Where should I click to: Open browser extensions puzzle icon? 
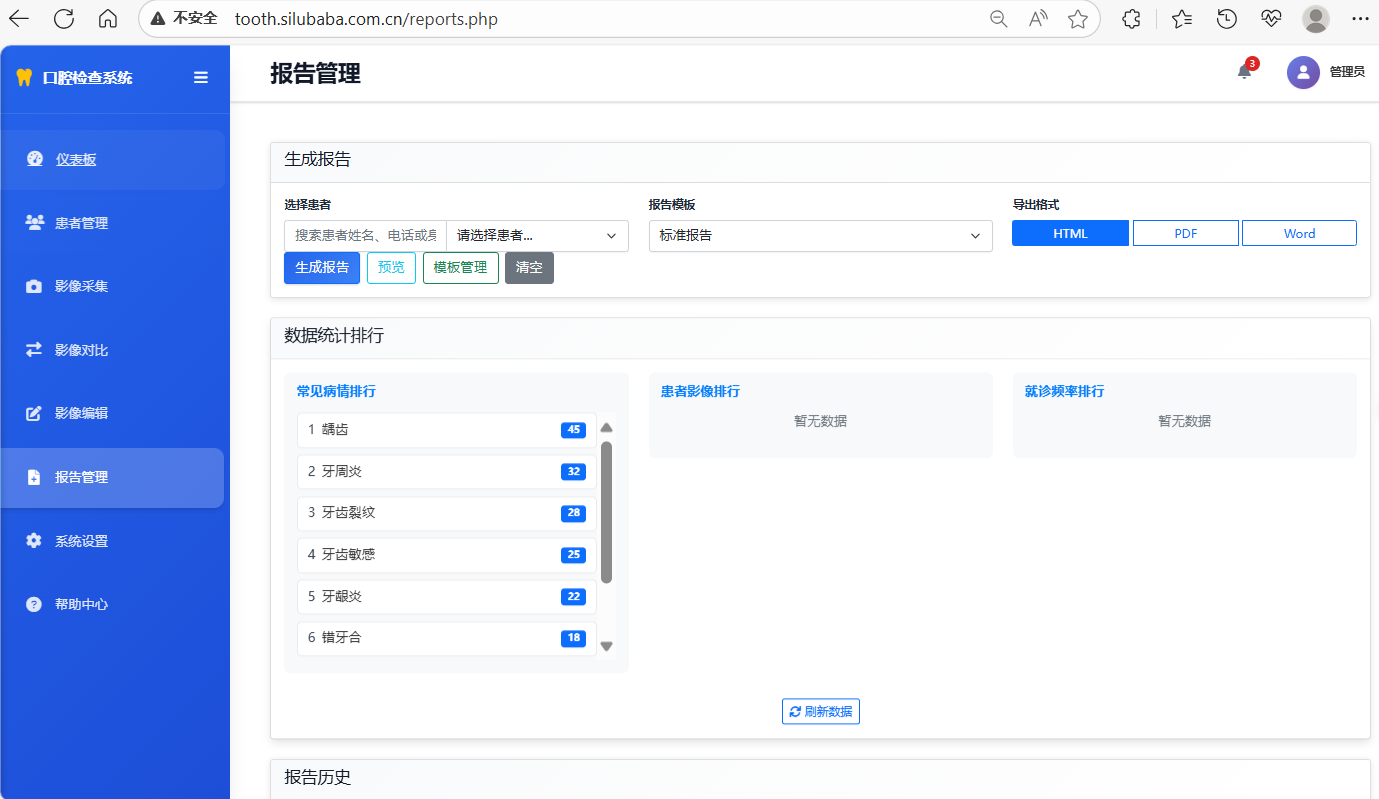click(1131, 19)
